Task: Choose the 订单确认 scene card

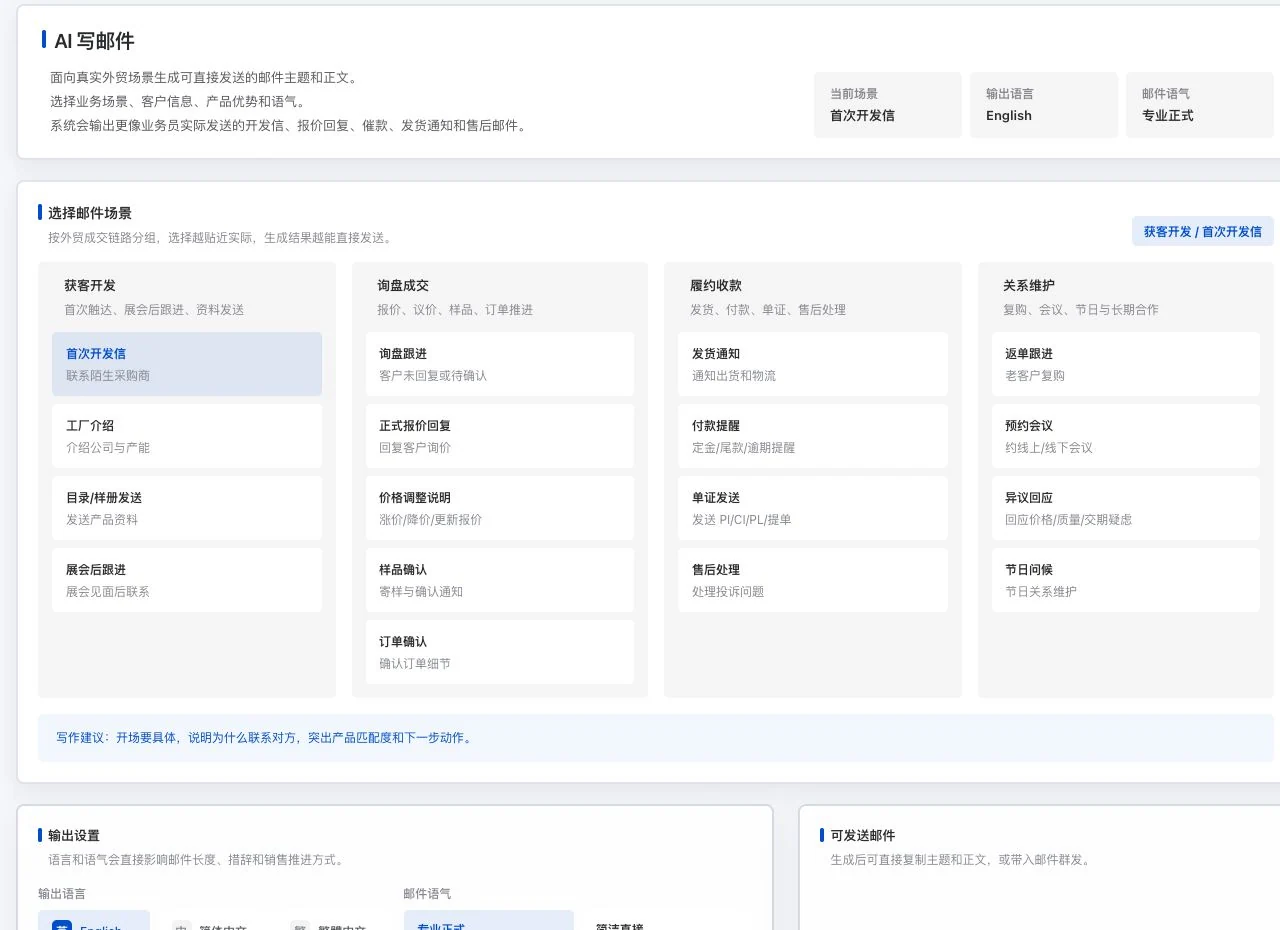Action: click(x=500, y=652)
